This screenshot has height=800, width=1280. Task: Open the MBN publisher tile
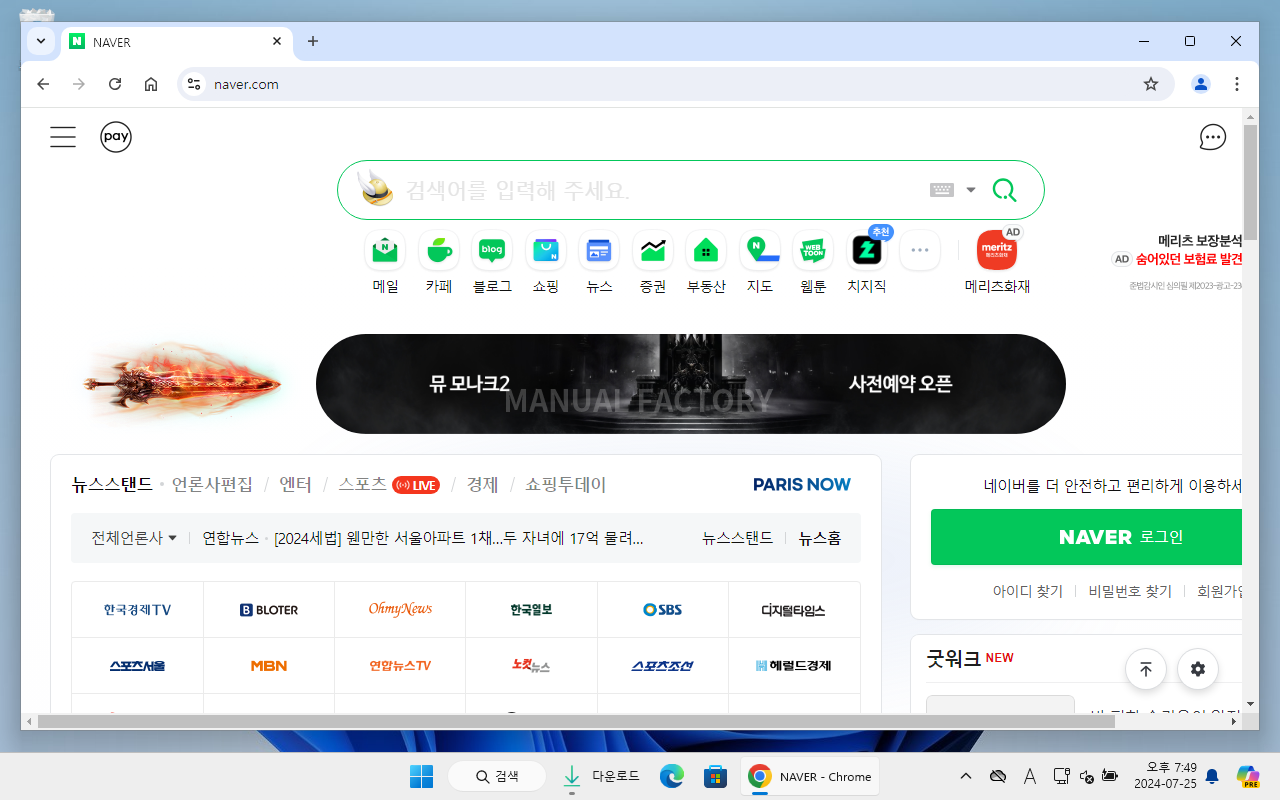[269, 666]
